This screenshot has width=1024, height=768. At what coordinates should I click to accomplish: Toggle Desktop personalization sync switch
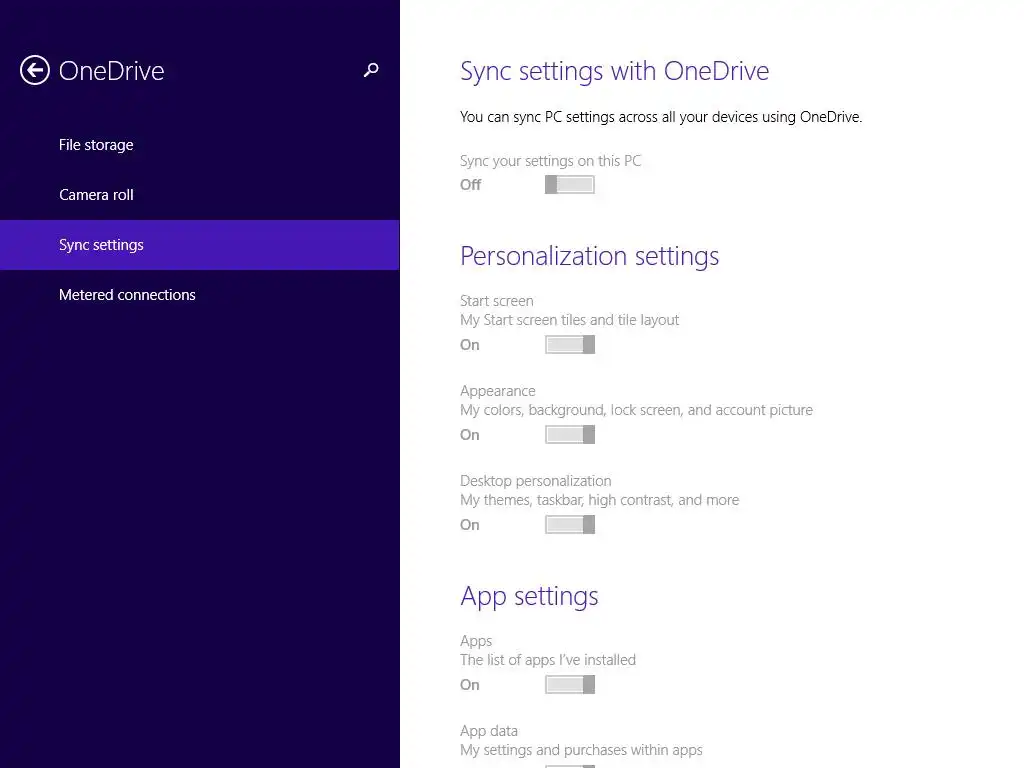pyautogui.click(x=570, y=524)
